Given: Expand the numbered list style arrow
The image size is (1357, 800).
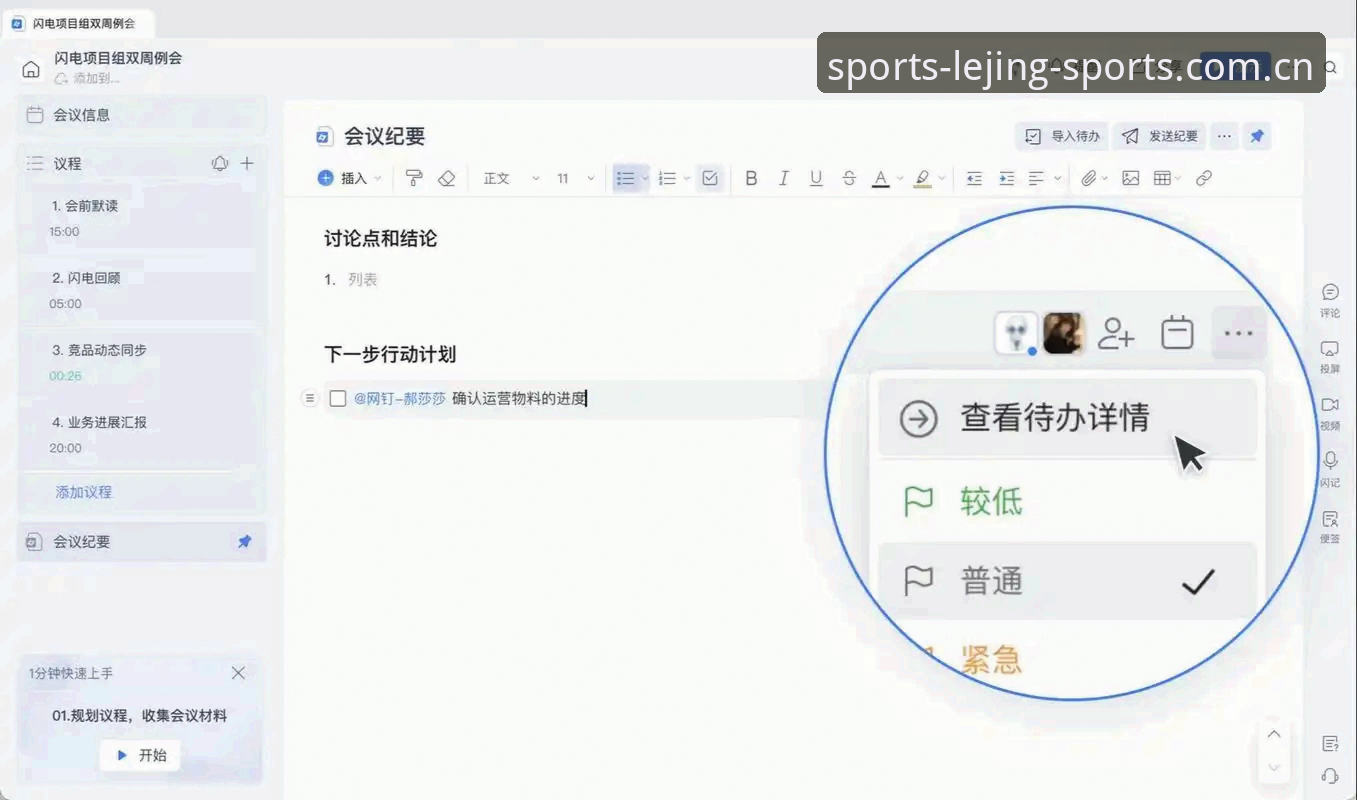Looking at the screenshot, I should click(x=687, y=178).
